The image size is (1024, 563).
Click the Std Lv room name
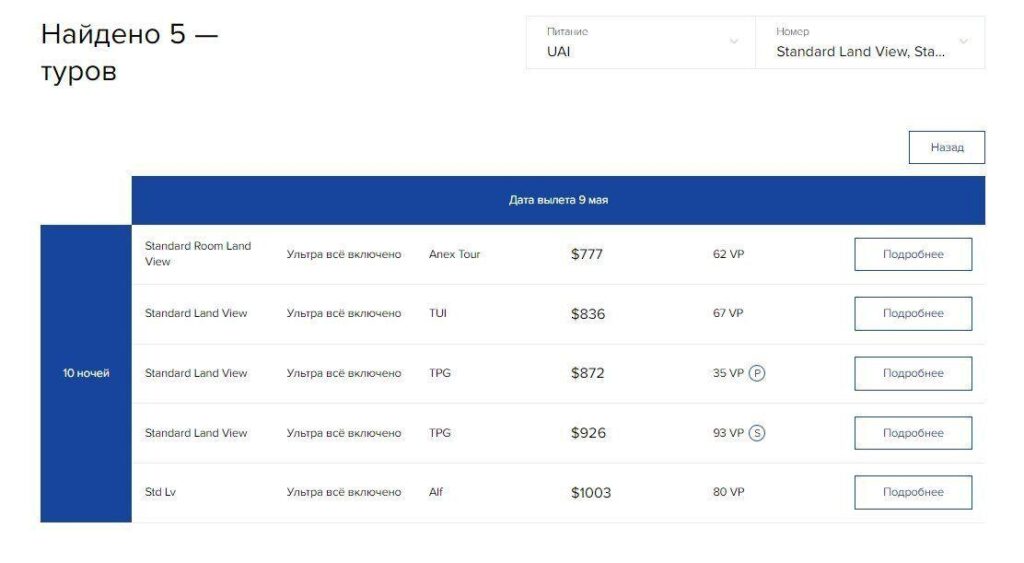(160, 492)
